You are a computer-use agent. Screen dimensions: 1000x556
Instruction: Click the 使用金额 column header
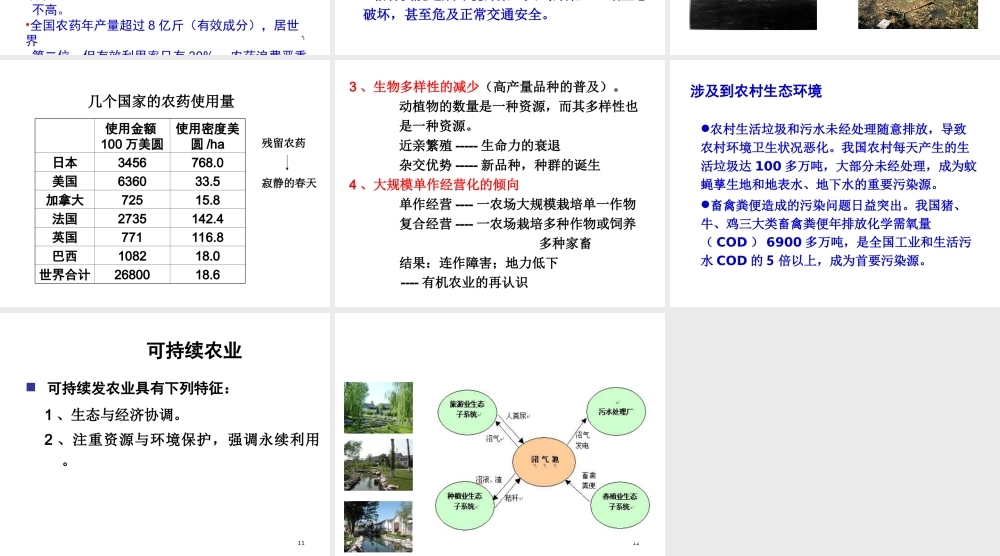point(132,136)
